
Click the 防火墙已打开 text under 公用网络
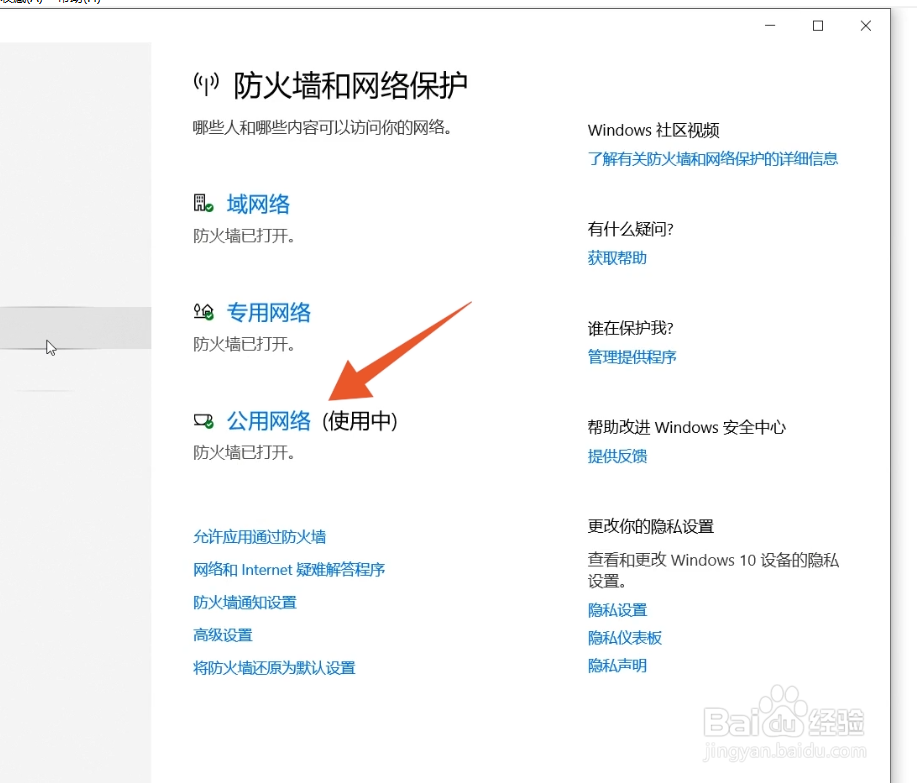243,452
